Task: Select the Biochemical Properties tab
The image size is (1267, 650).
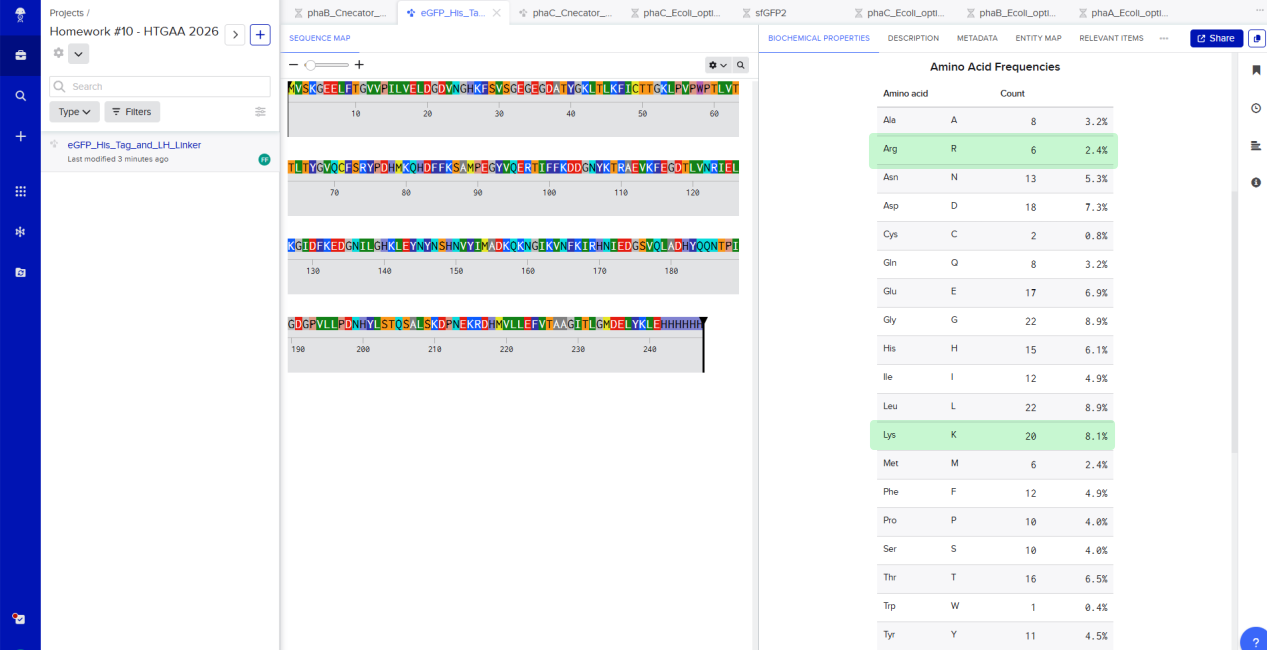Action: coord(819,38)
